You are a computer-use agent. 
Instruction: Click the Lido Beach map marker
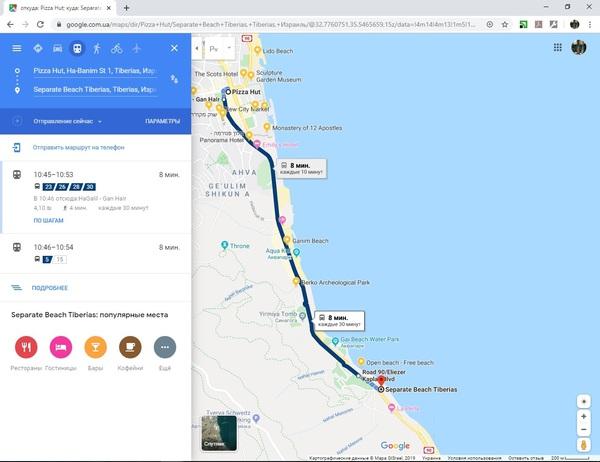tap(258, 51)
